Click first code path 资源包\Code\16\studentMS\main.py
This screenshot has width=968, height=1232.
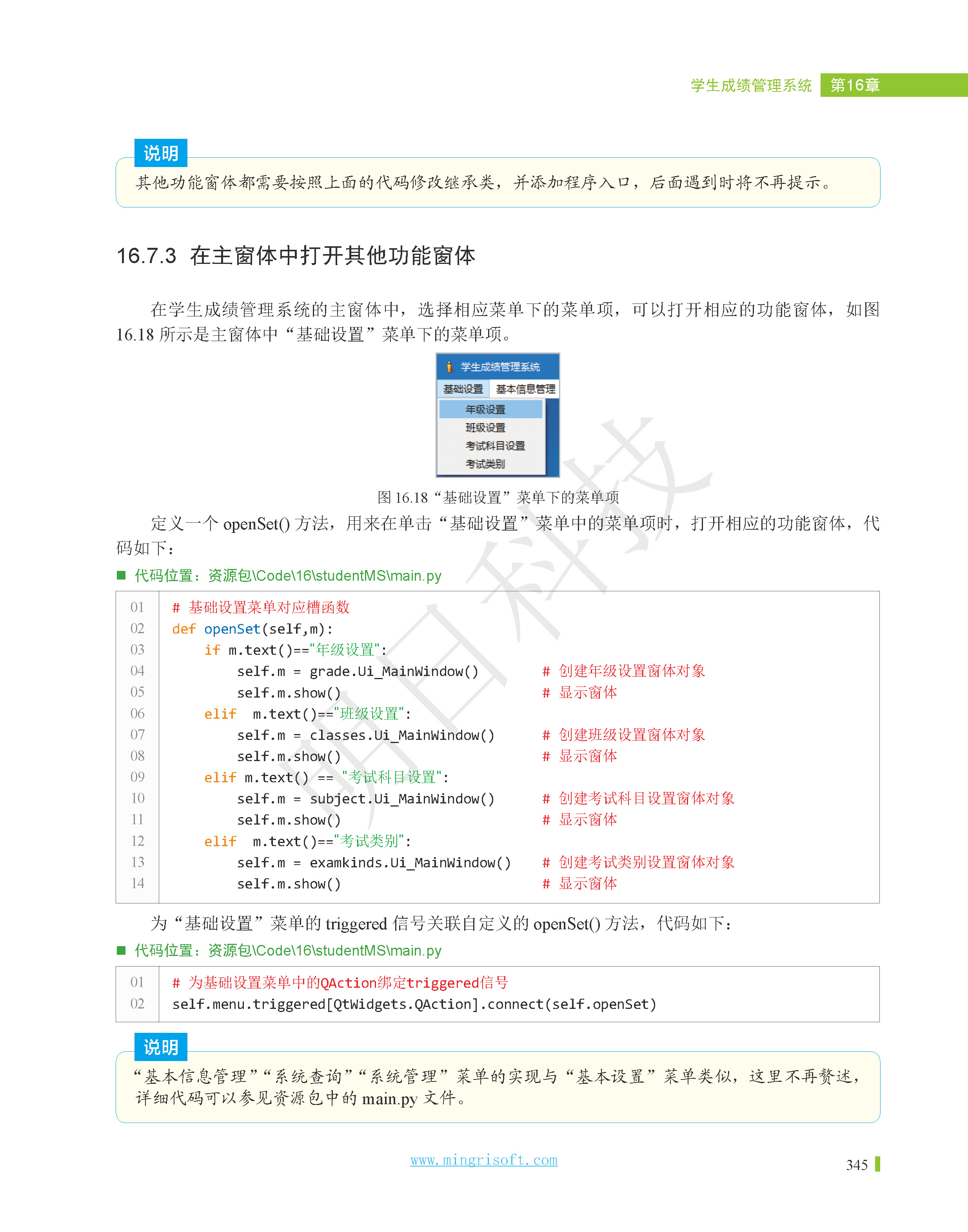(x=324, y=575)
